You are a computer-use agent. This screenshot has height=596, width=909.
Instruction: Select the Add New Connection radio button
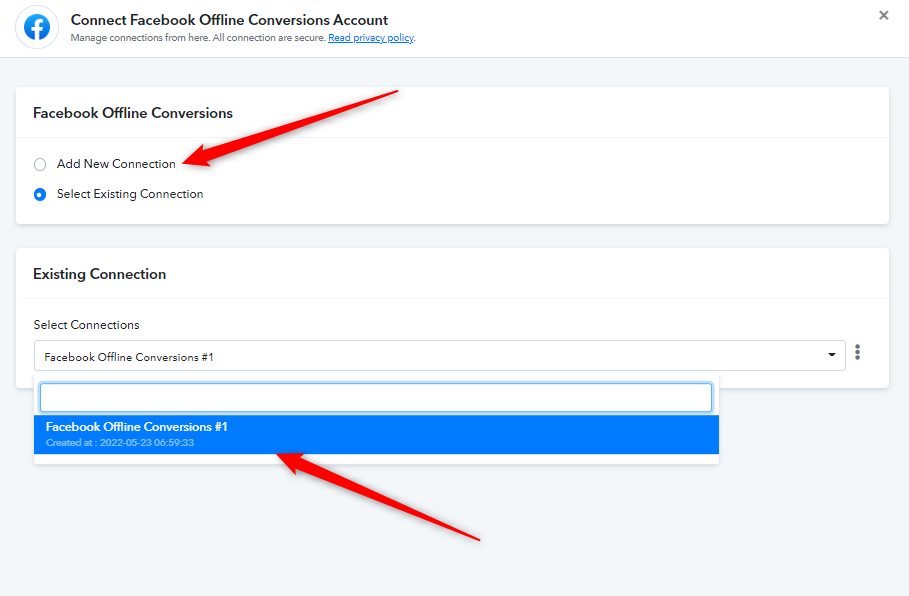[x=40, y=165]
